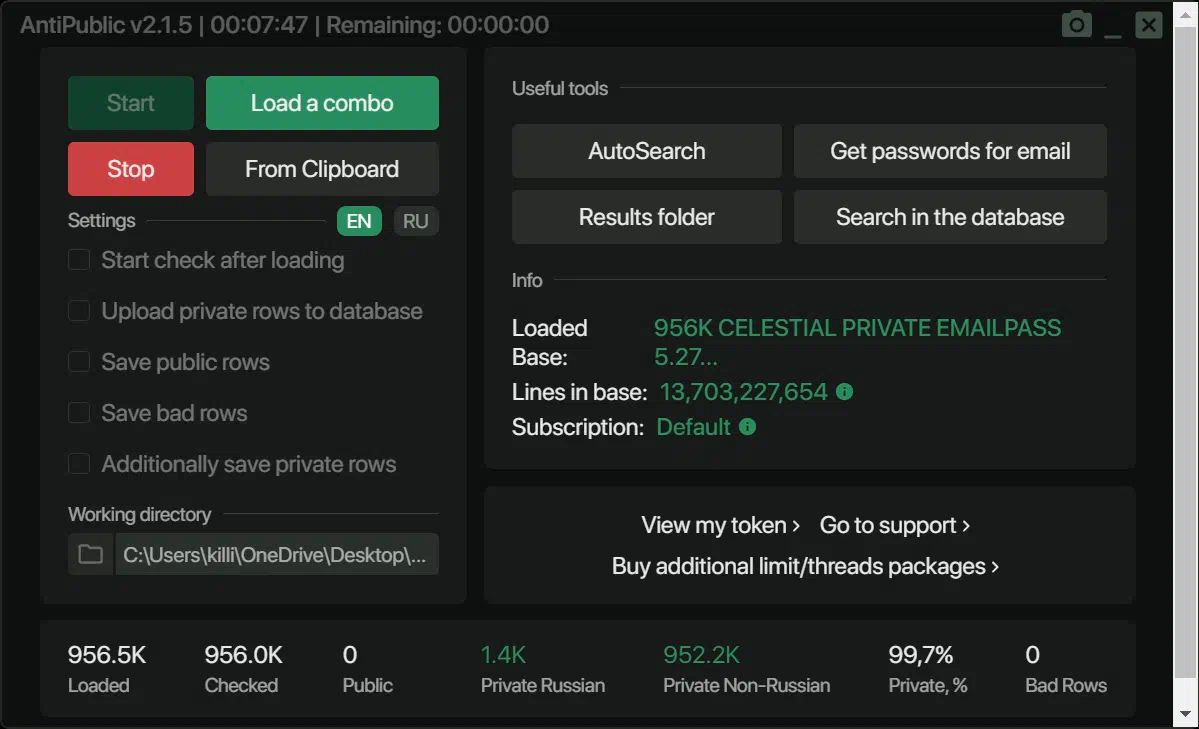
Task: Click the scrollbar up arrow
Action: point(1185,15)
